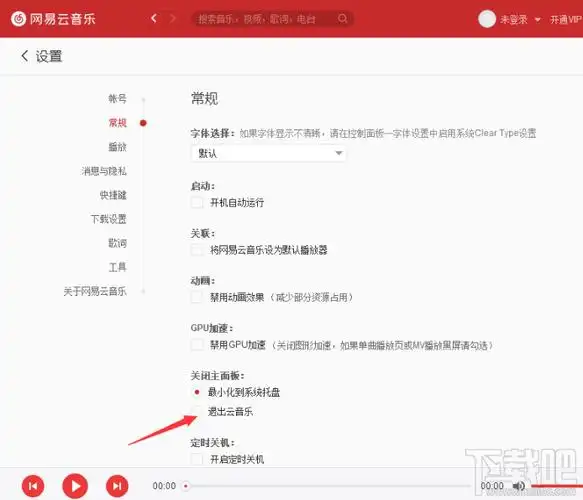Screen dimensions: 583x500
Task: Select 退出云音乐 radio option
Action: click(197, 411)
